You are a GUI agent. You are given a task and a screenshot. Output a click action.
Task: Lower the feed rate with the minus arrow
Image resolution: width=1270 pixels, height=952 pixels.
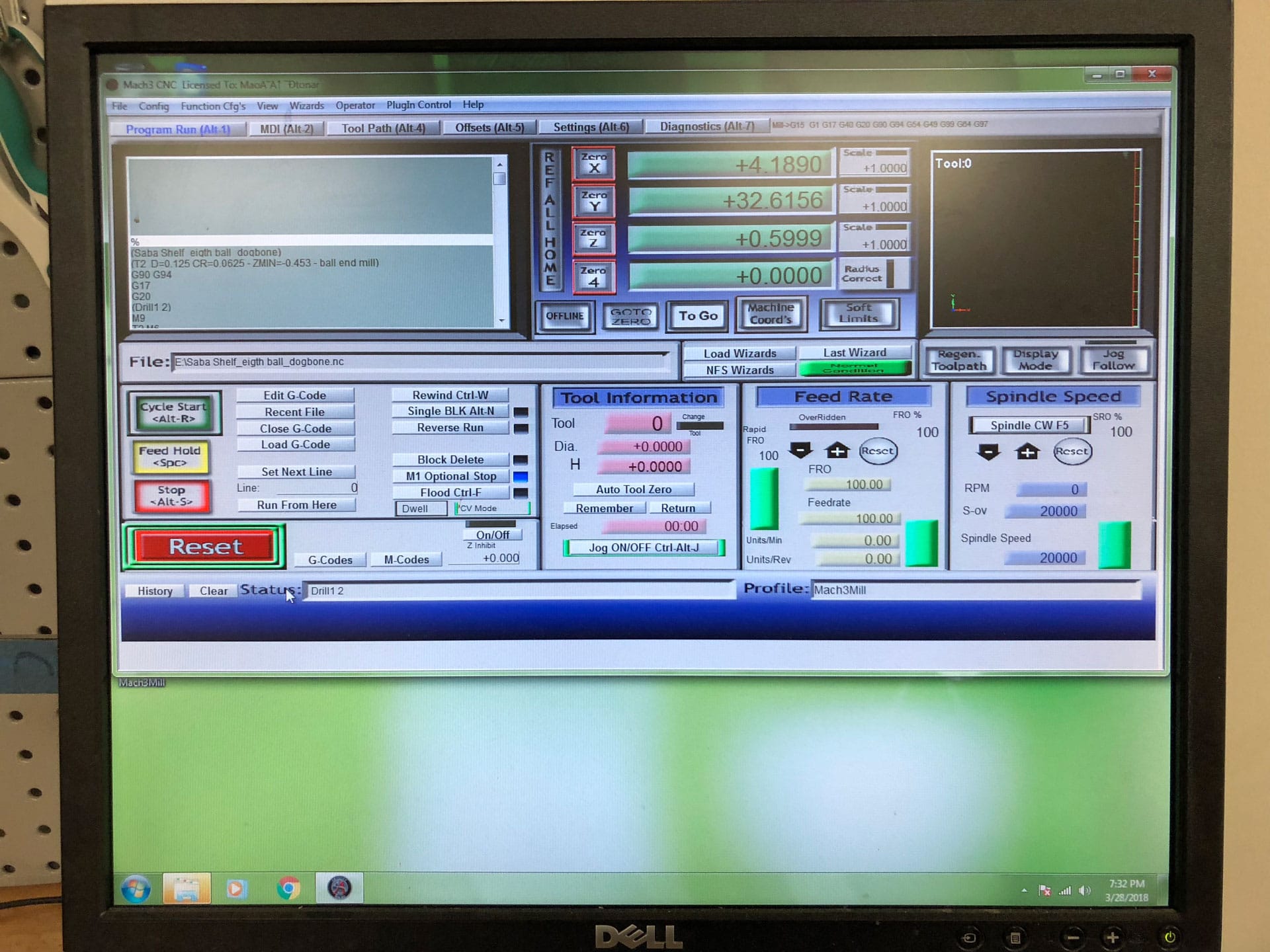pos(800,451)
